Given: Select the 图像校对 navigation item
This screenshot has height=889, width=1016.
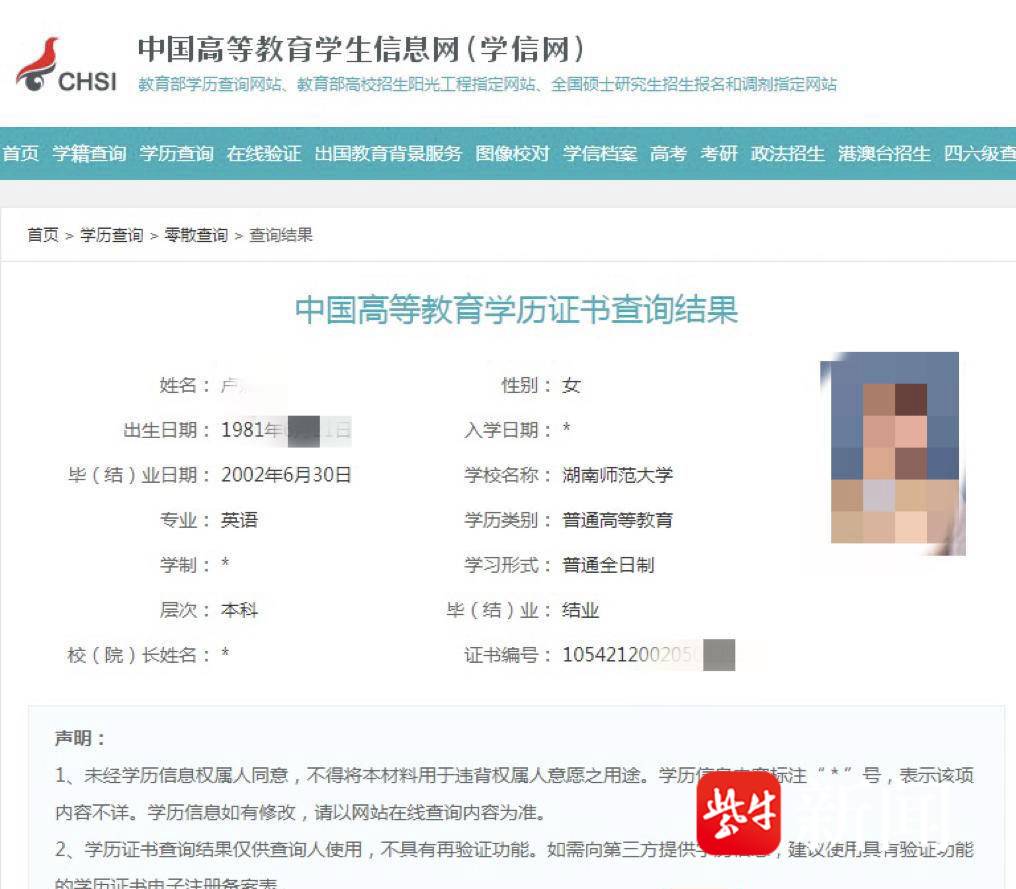Looking at the screenshot, I should click(512, 154).
